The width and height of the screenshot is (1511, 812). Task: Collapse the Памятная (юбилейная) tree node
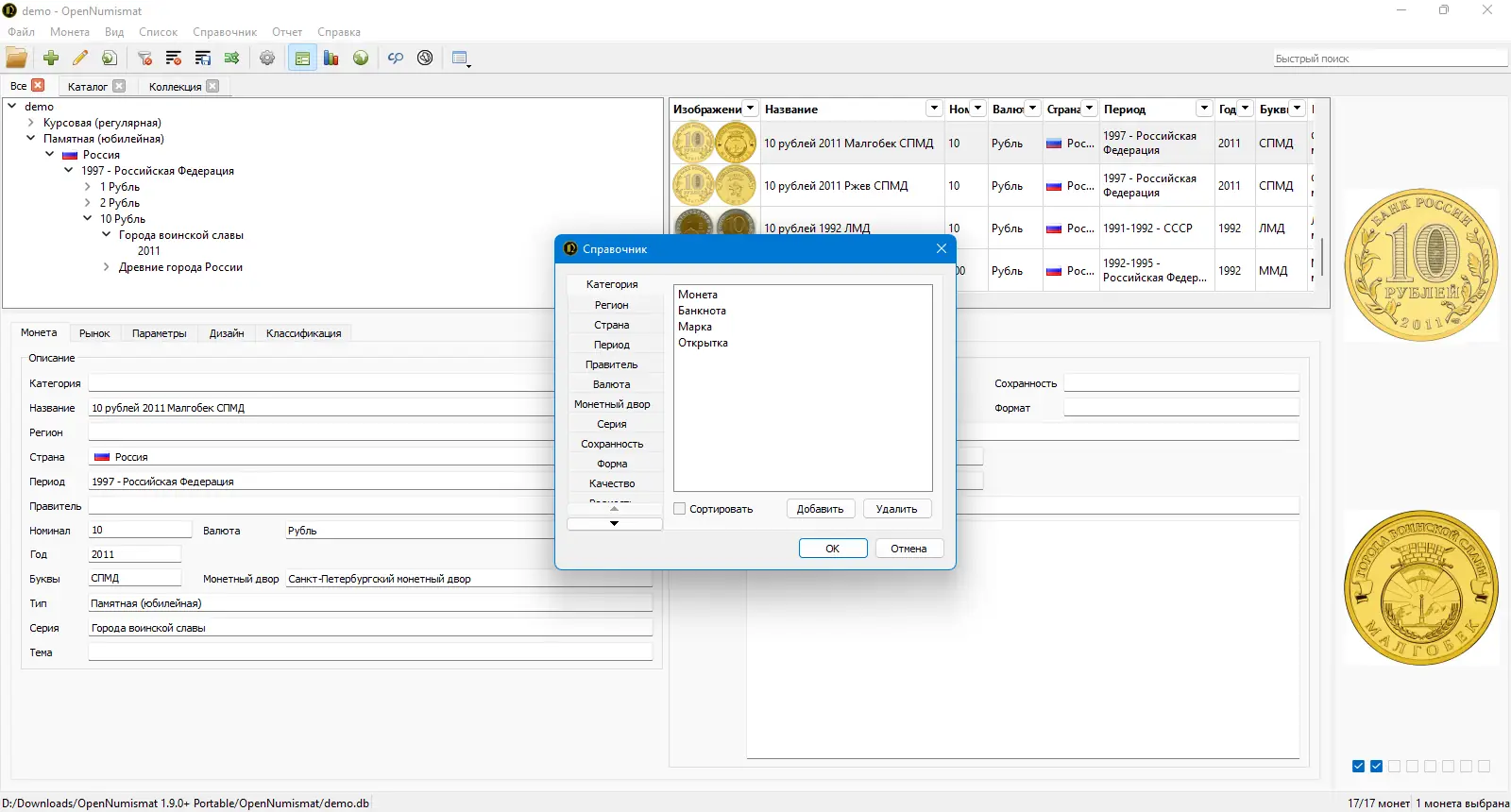[x=31, y=139]
